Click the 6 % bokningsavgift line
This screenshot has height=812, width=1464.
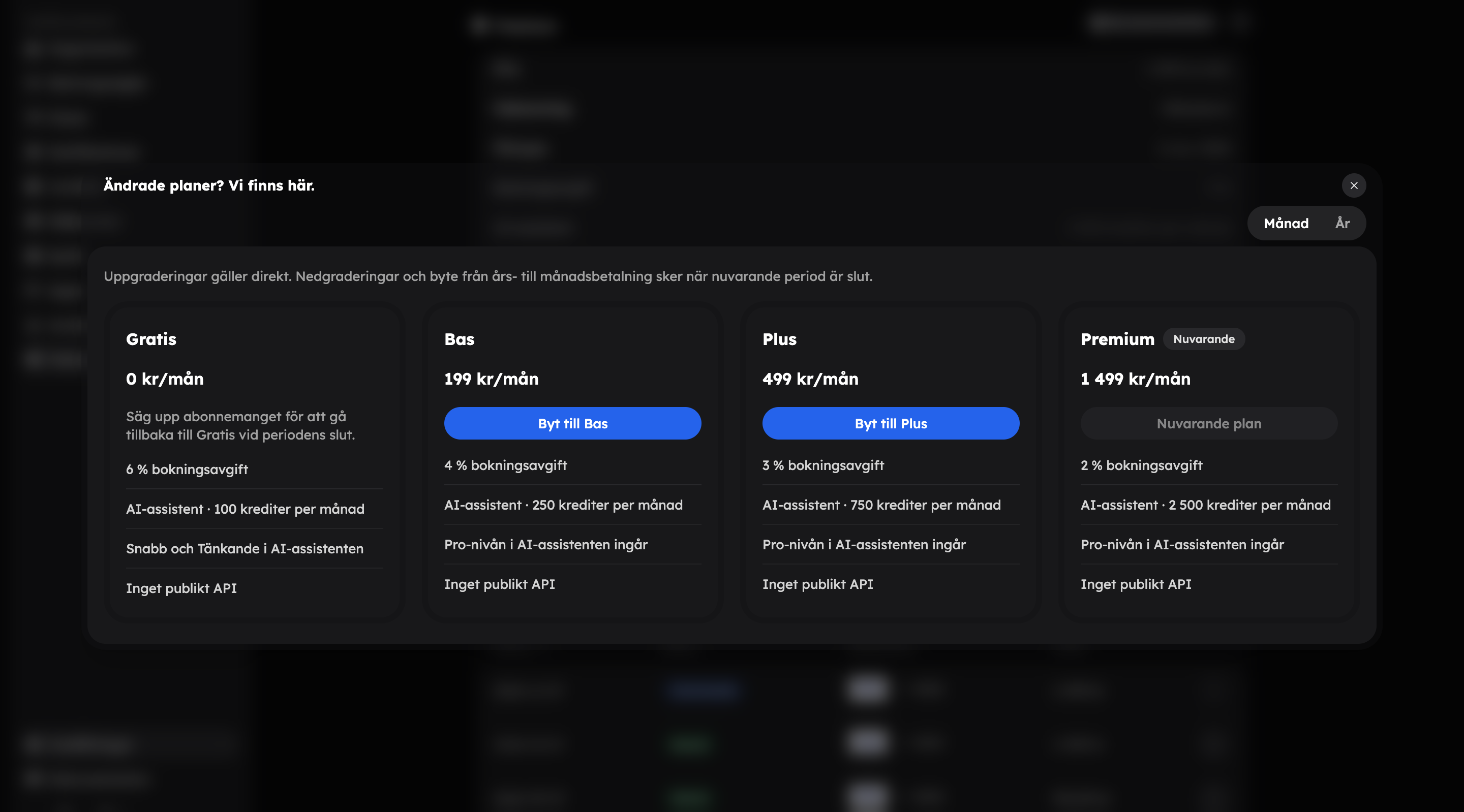tap(187, 470)
